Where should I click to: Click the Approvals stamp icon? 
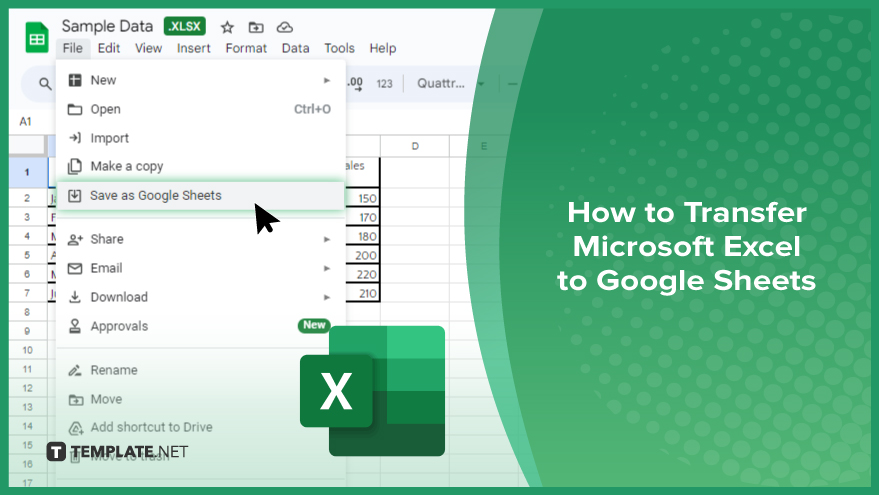(x=75, y=326)
